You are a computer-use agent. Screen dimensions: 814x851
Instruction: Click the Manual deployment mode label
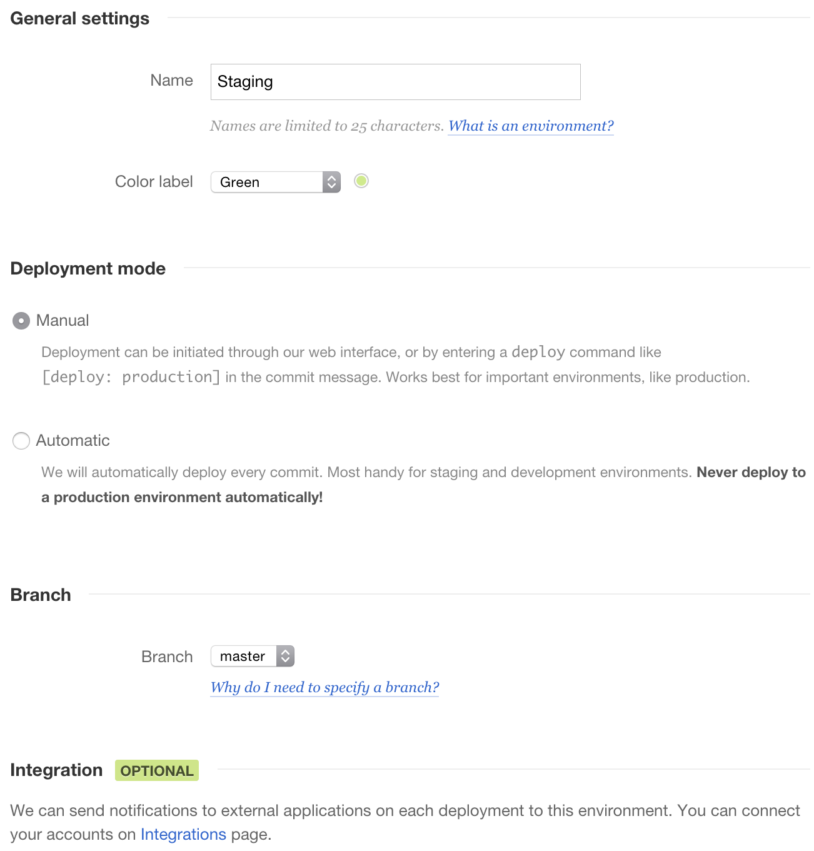pyautogui.click(x=62, y=321)
